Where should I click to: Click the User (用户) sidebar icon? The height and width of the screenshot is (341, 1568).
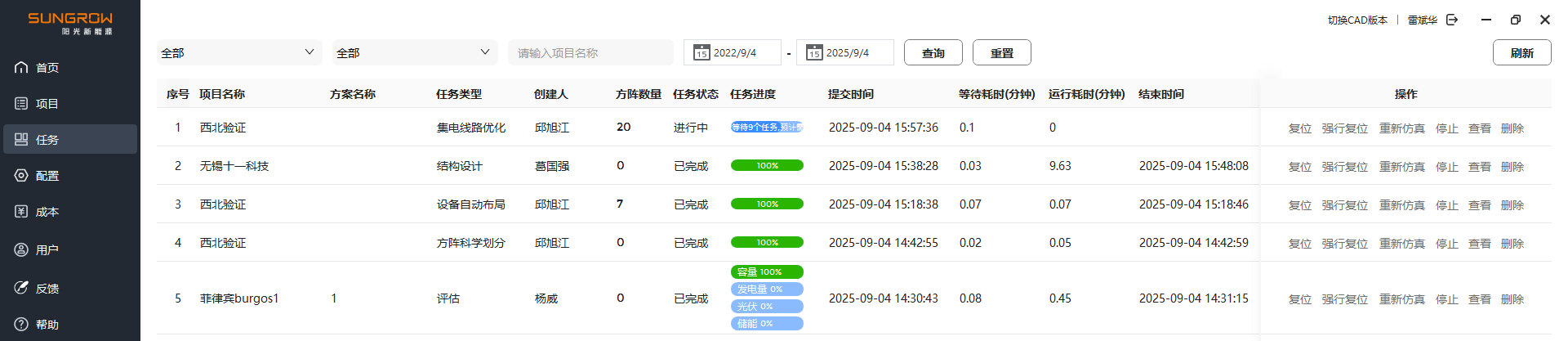tap(21, 249)
